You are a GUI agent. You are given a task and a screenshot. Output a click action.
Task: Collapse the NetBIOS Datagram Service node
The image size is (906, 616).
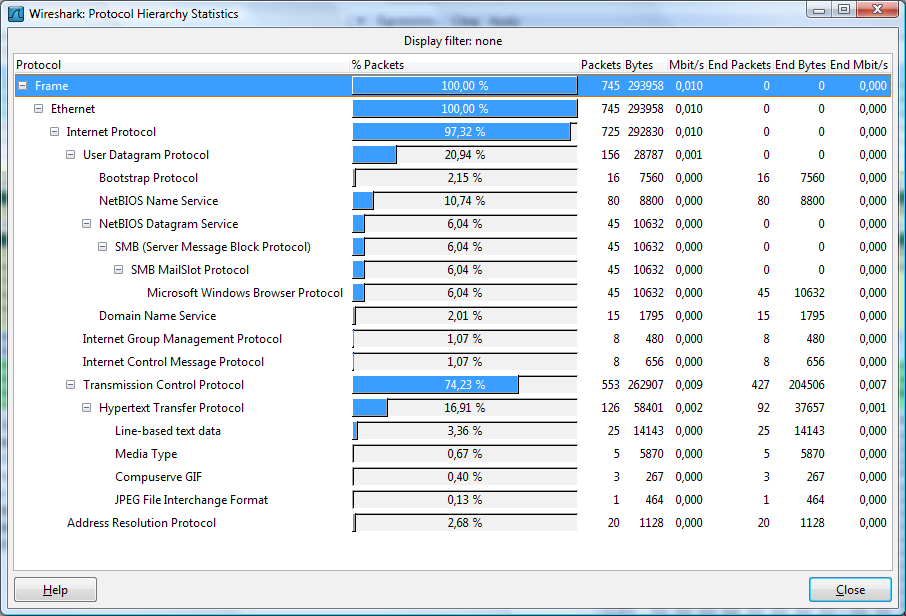pyautogui.click(x=86, y=224)
